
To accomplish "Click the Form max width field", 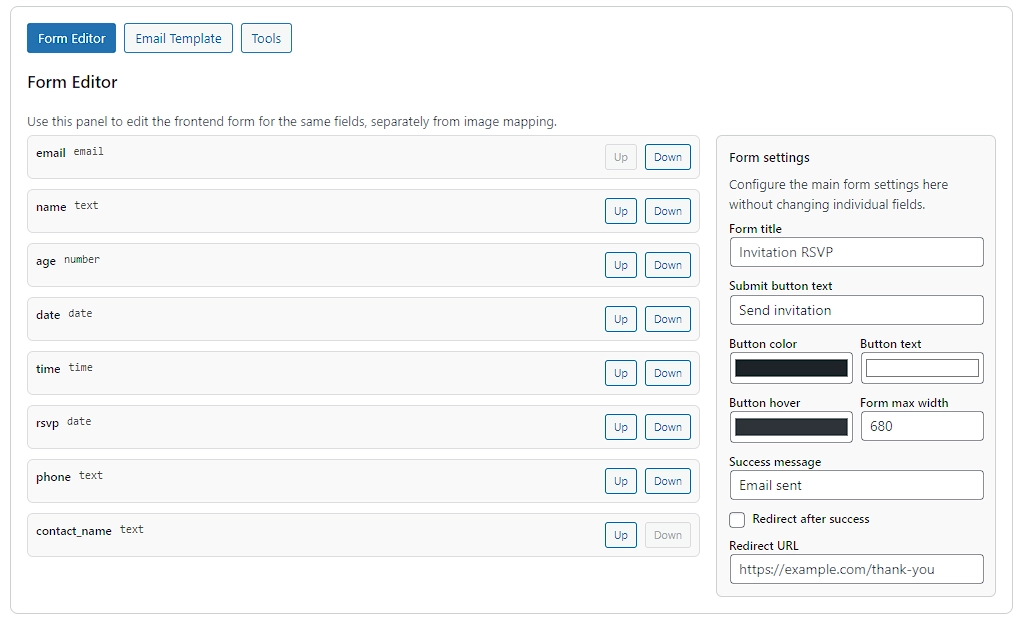I will (x=921, y=426).
